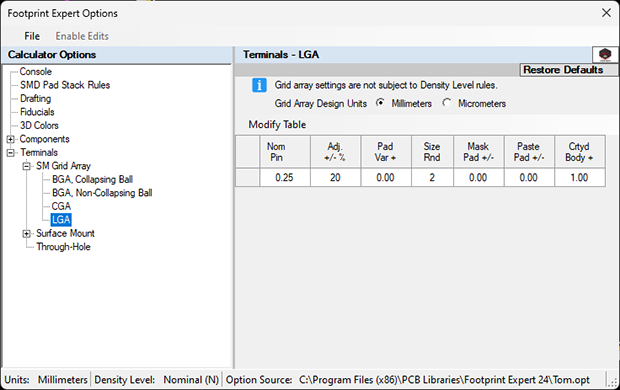The image size is (620, 390).
Task: Click the Units Millimeters status entry
Action: pos(46,380)
